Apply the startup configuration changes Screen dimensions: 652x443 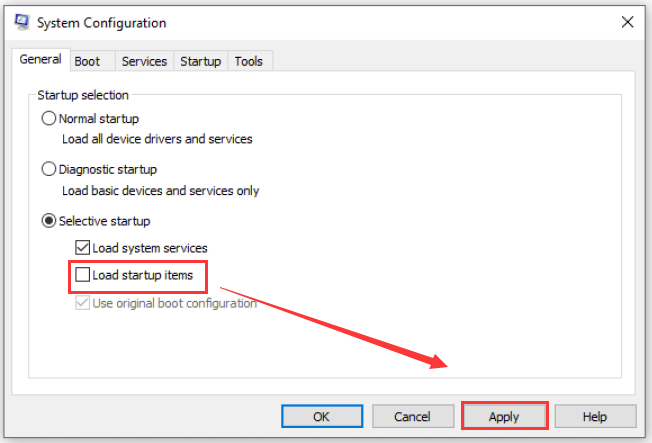(x=504, y=416)
